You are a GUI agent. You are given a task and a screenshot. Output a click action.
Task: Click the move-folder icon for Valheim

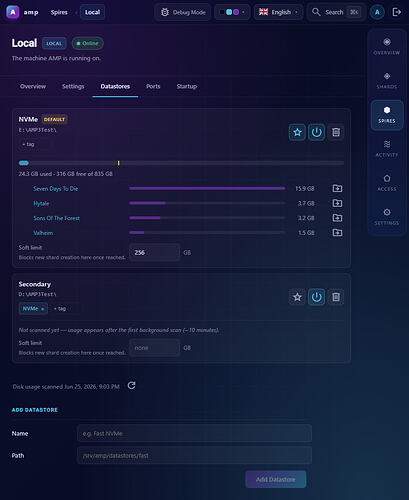pos(337,232)
